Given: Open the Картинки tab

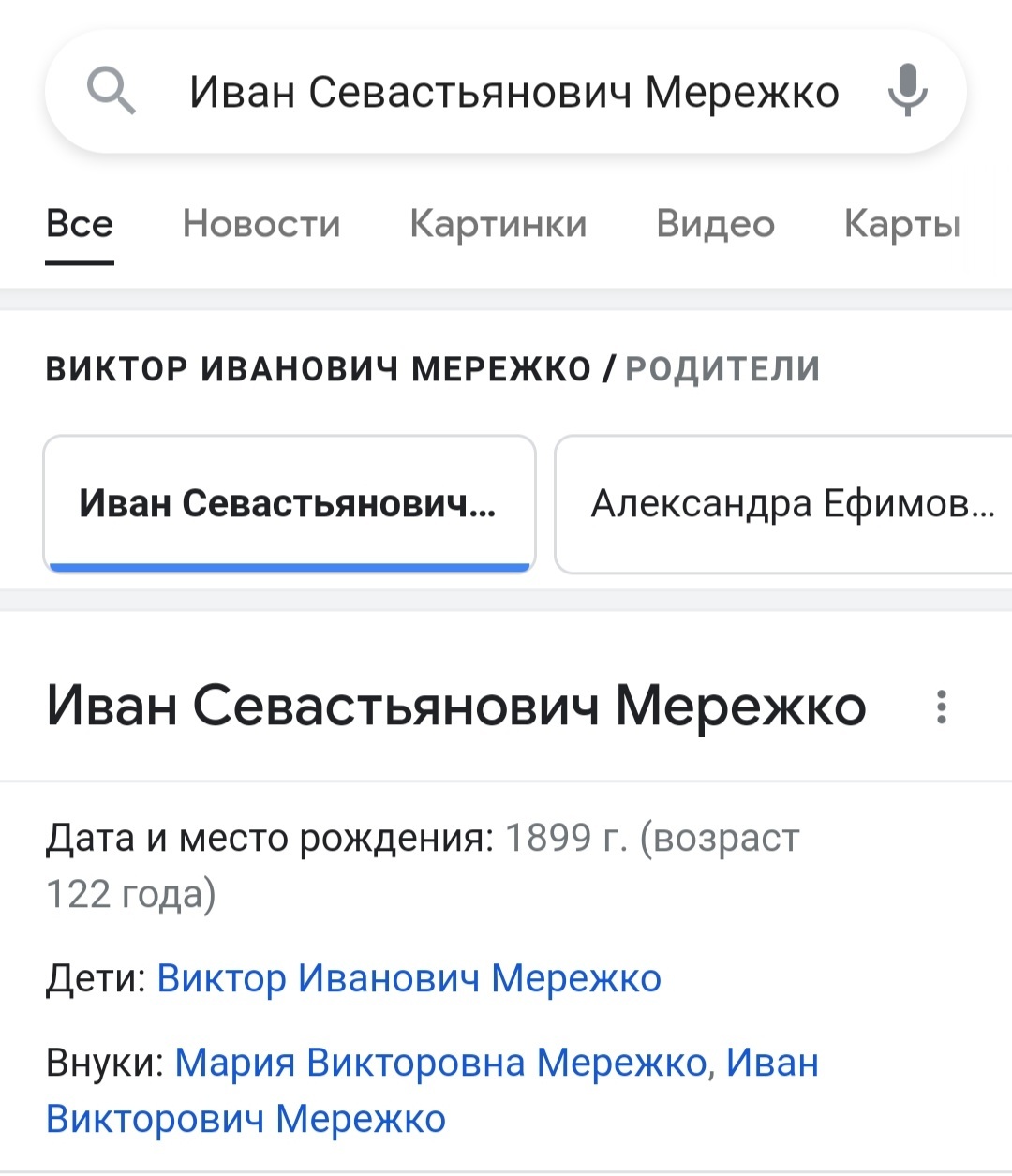Looking at the screenshot, I should [498, 225].
